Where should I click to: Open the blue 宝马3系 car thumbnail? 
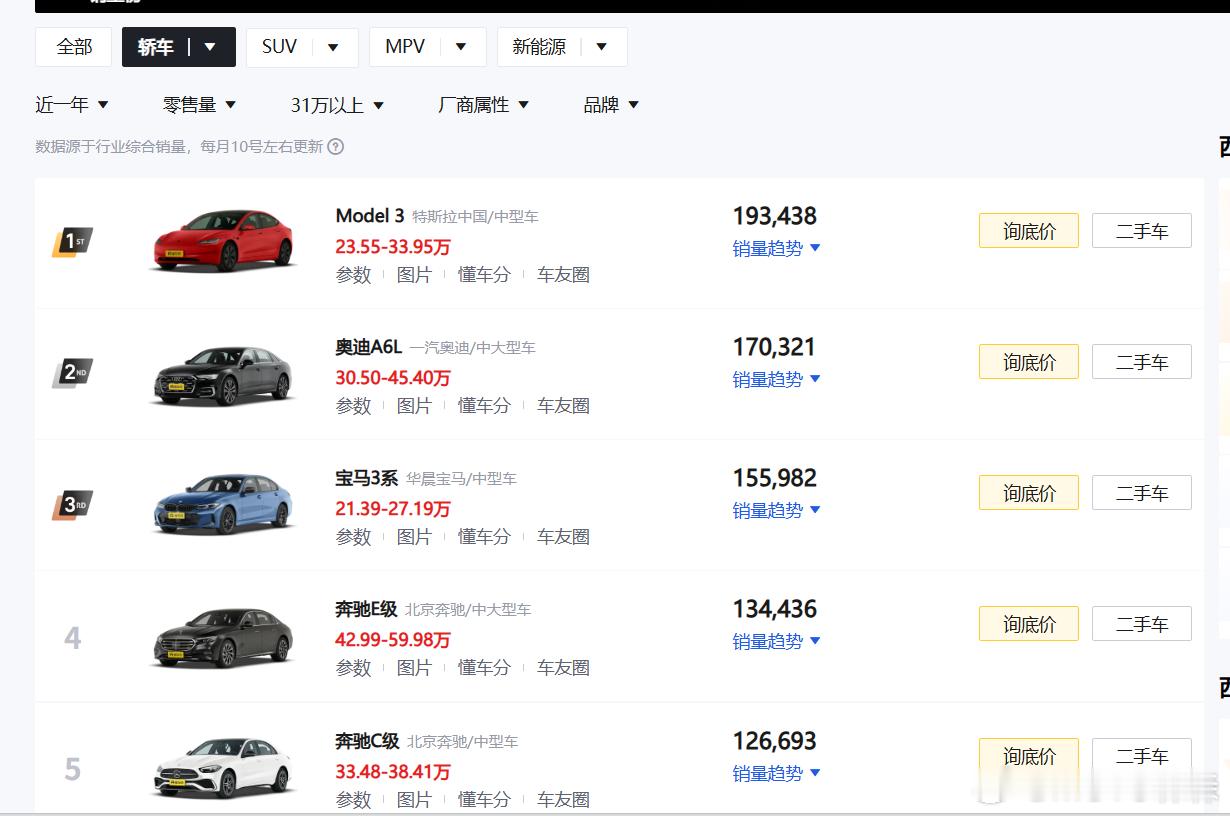pos(225,505)
